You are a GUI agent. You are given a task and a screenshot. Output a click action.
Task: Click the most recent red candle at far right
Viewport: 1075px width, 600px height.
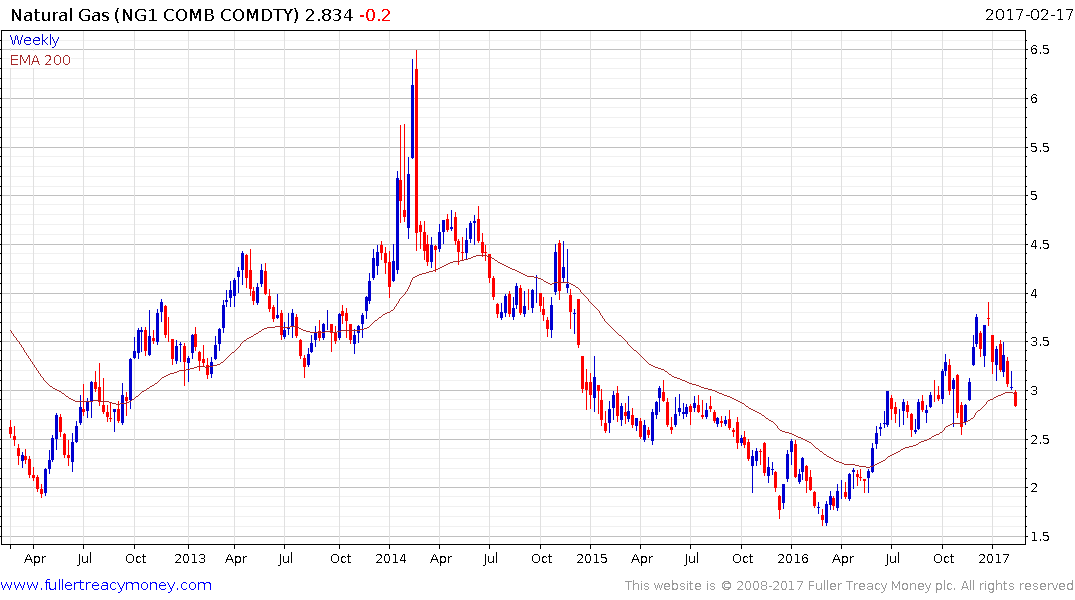1016,399
